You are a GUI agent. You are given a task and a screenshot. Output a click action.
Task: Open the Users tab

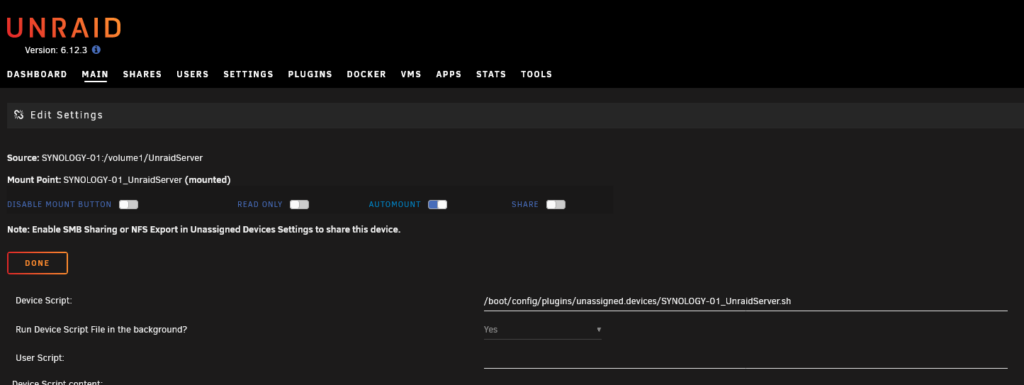click(193, 74)
